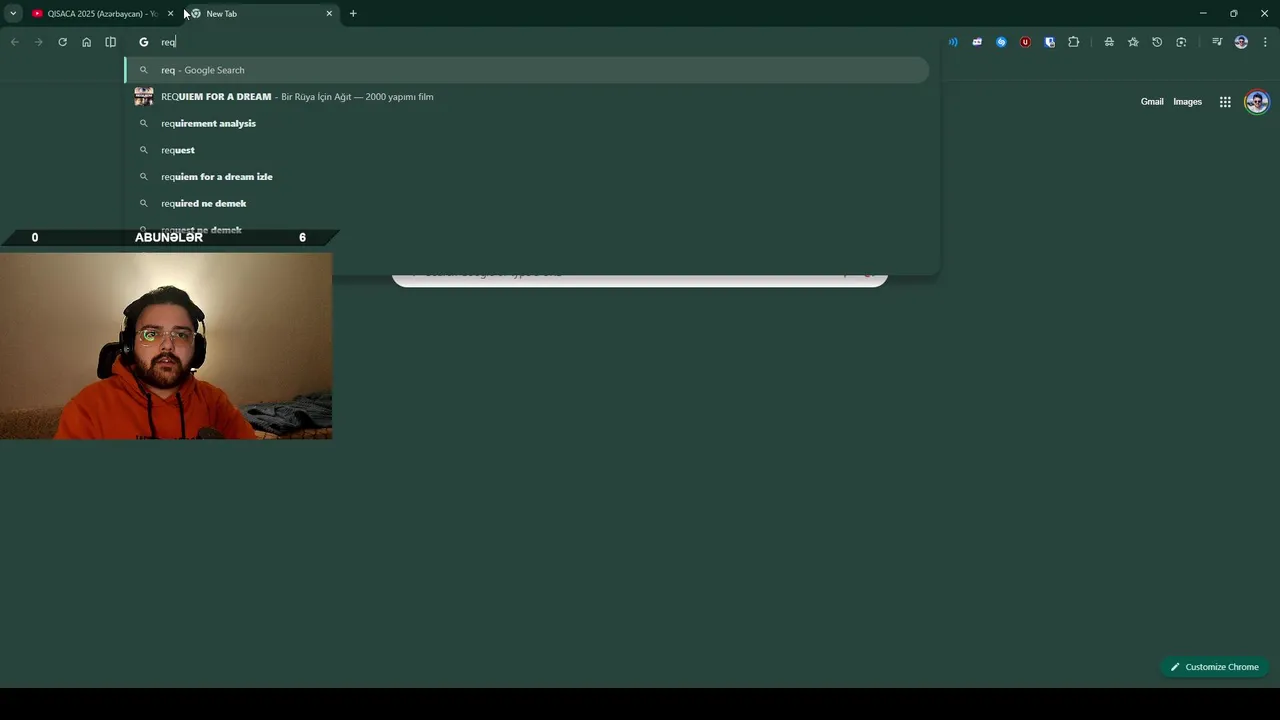Image resolution: width=1280 pixels, height=720 pixels.
Task: Click the incognito hat-and-glasses icon
Action: pos(1109,42)
